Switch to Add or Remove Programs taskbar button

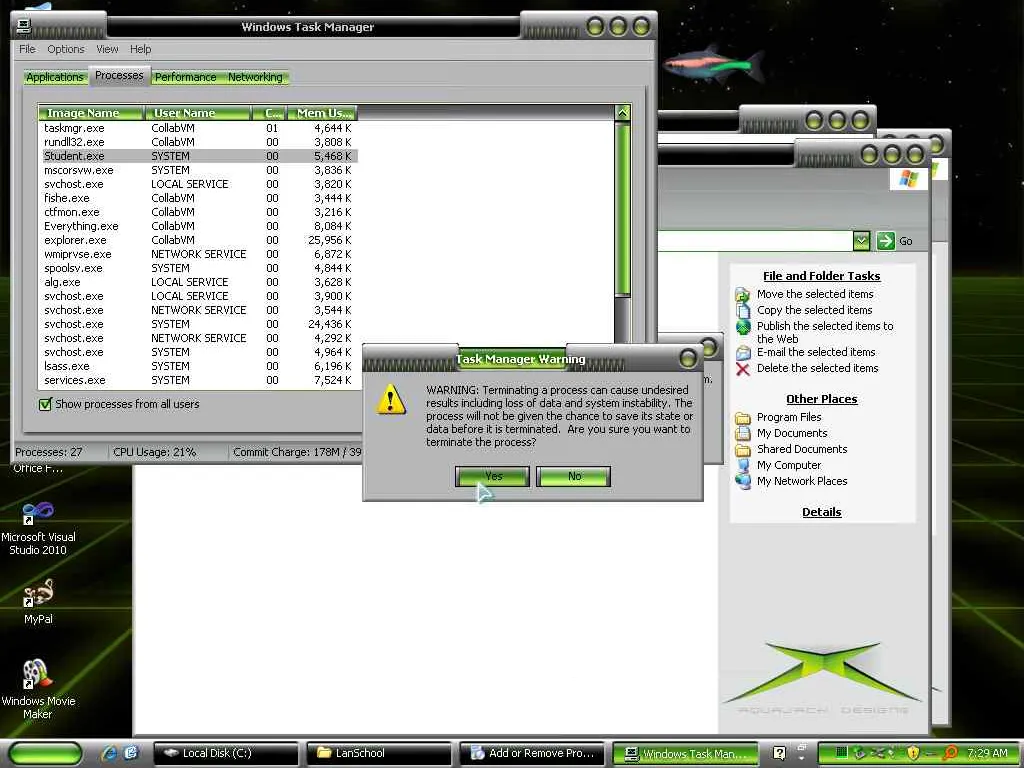(532, 753)
